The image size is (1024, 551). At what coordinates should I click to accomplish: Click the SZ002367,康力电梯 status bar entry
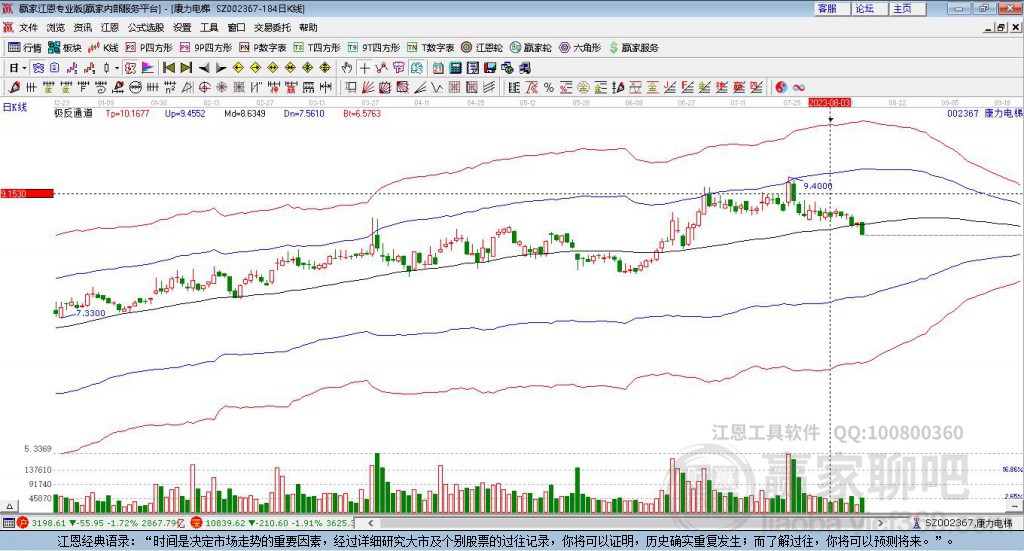963,523
